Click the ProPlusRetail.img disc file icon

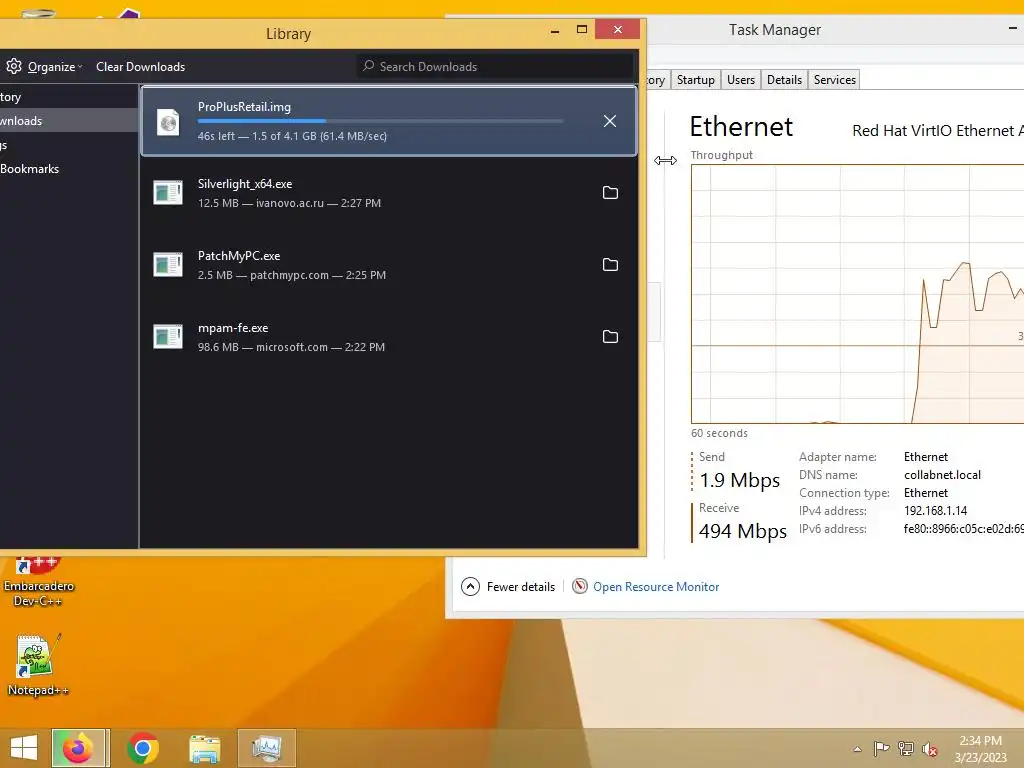tap(168, 122)
